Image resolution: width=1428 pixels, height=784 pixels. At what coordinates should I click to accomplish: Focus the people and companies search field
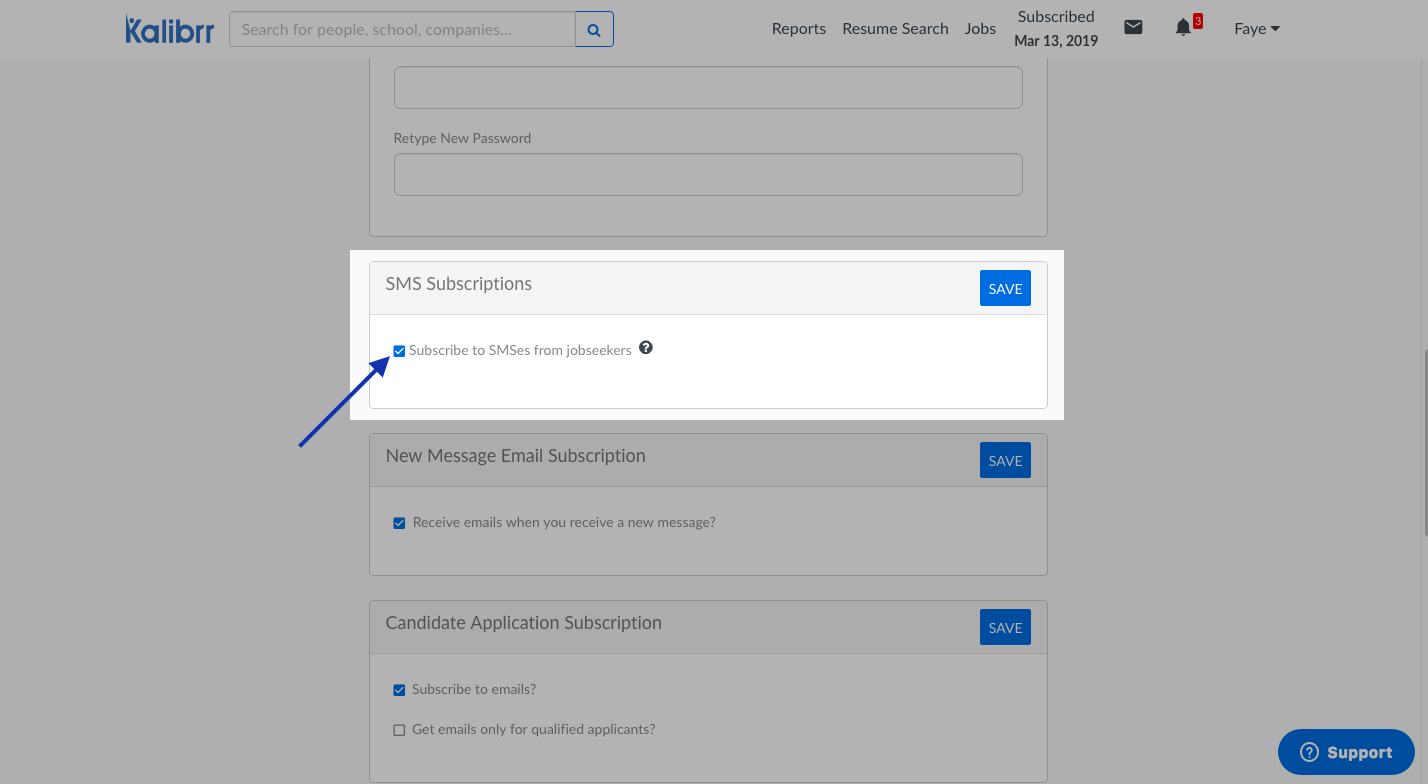click(402, 30)
